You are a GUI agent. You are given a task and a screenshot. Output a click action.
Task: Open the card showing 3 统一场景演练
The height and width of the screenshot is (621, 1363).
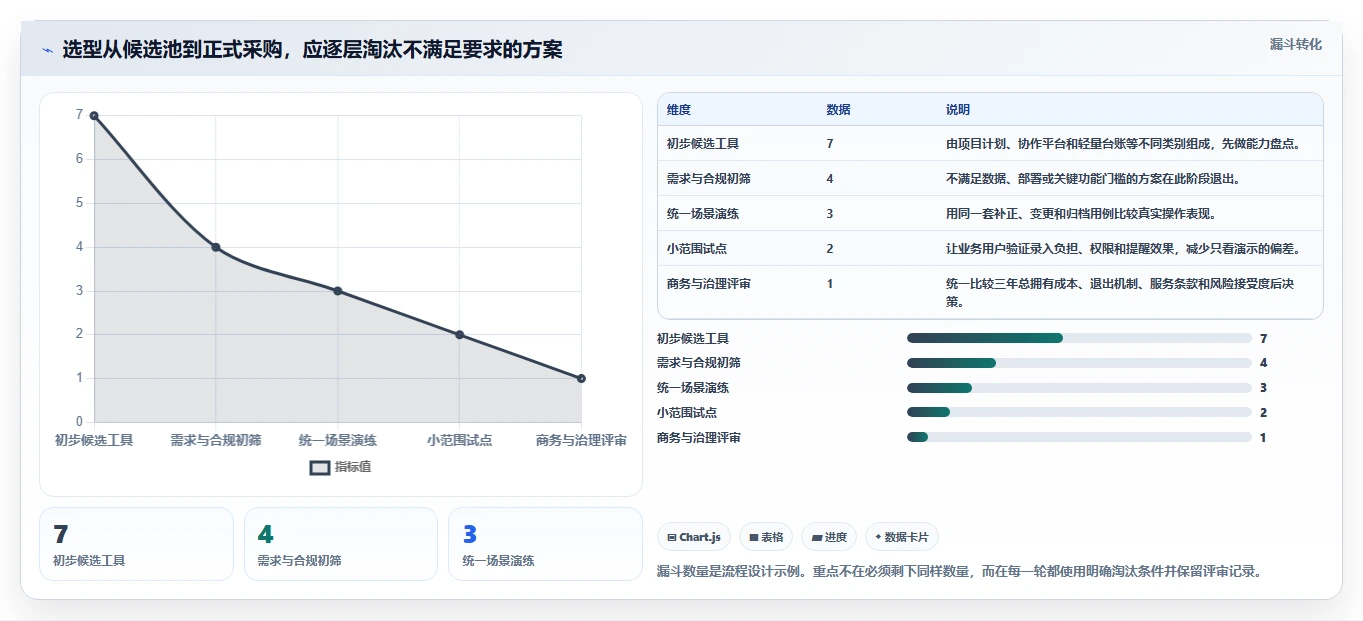(x=545, y=544)
